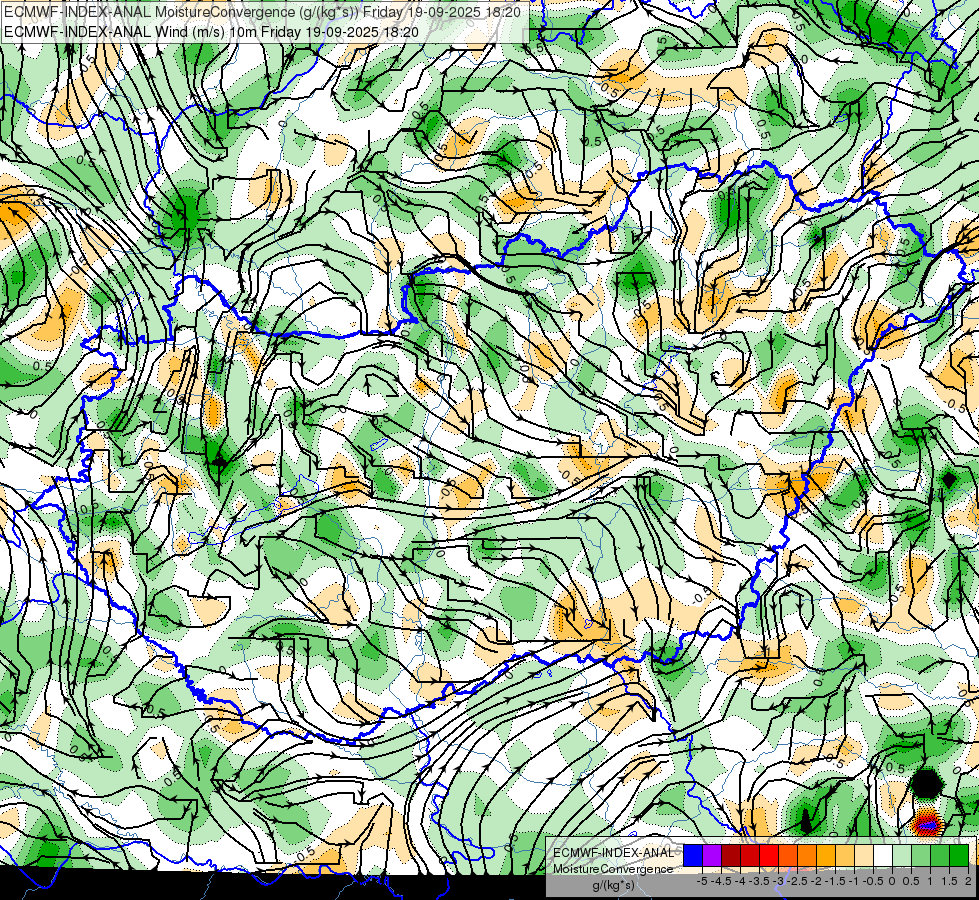Click the MoistureConvergence title line at top
Viewport: 979px width, 900px height.
tap(262, 11)
